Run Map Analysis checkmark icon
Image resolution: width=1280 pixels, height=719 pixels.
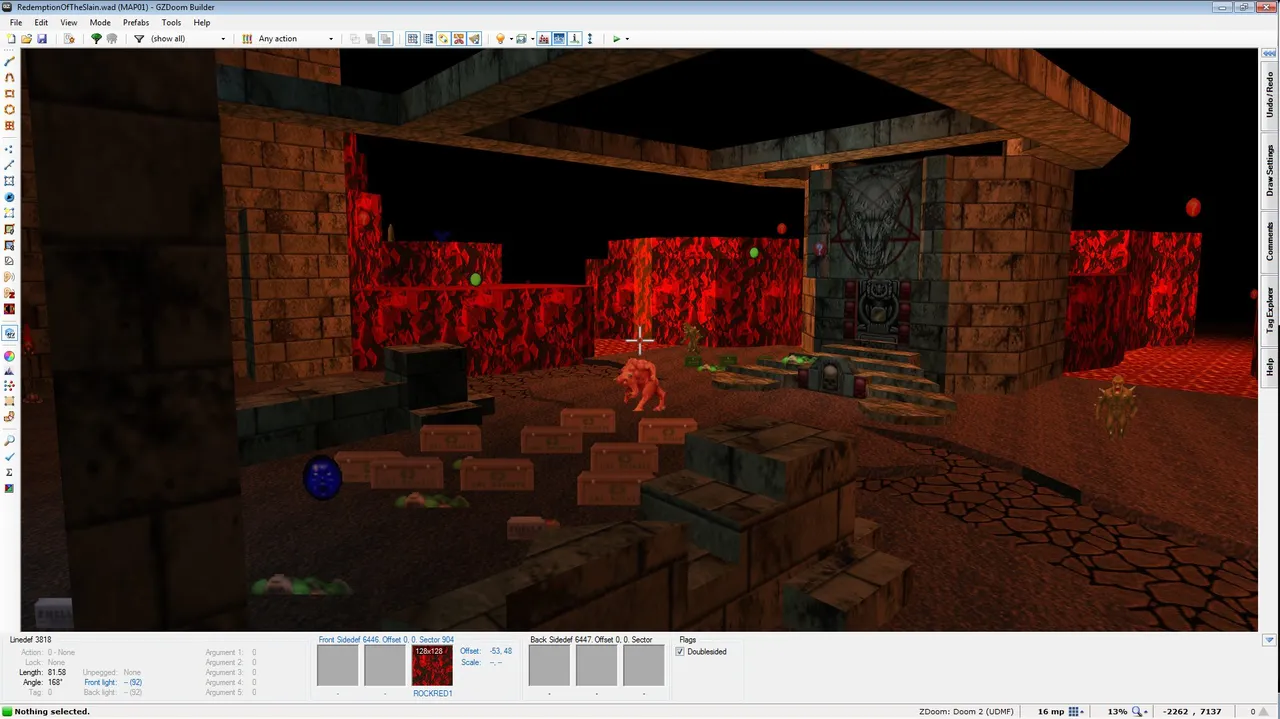pyautogui.click(x=10, y=456)
